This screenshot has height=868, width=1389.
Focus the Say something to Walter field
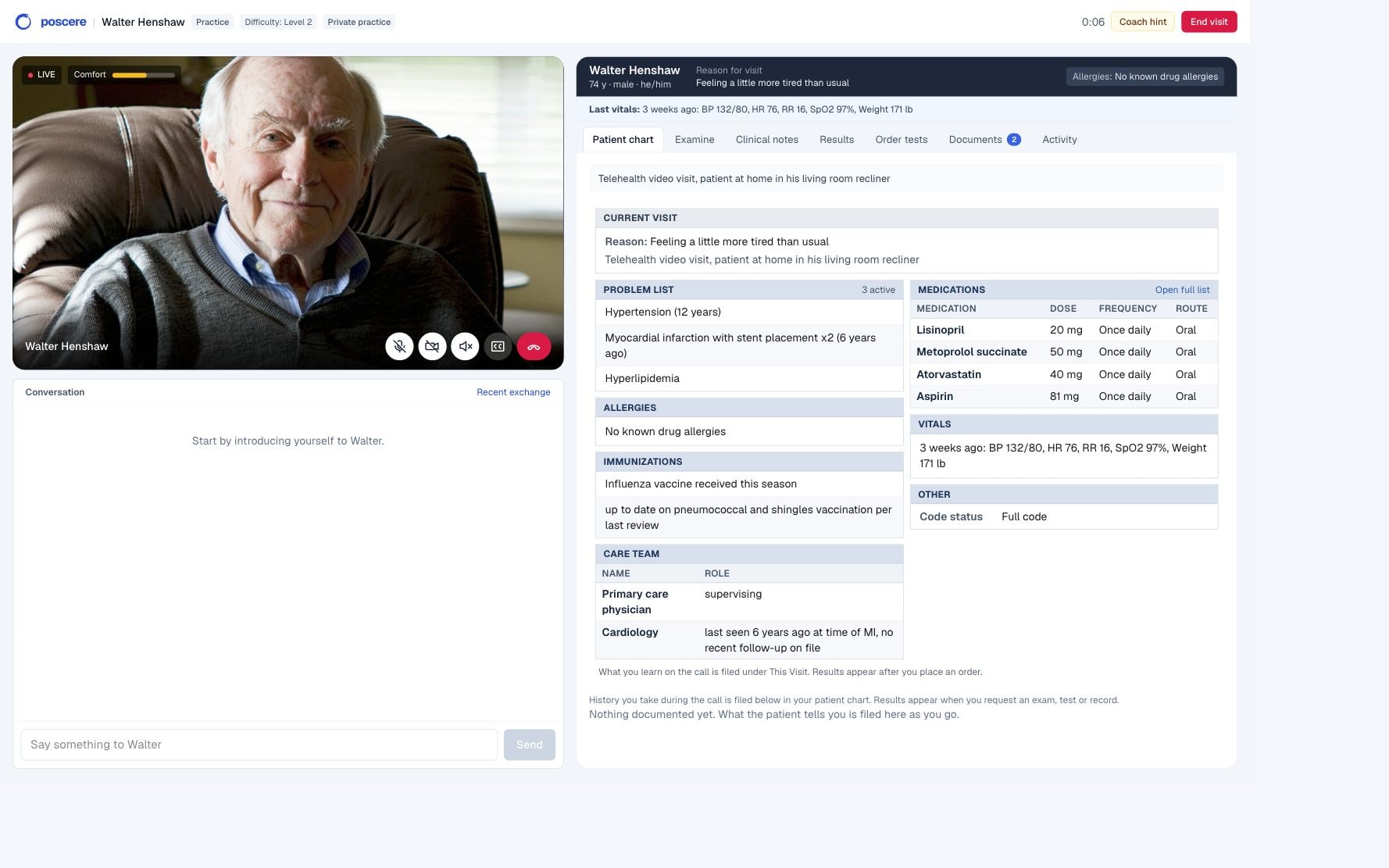pos(259,745)
